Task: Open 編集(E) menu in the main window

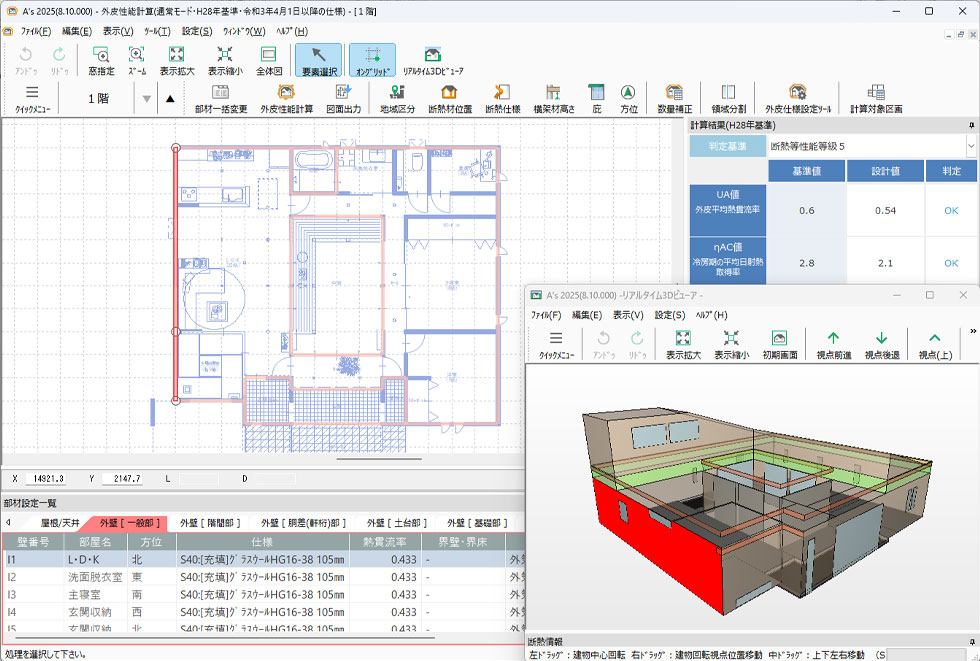Action: click(77, 31)
